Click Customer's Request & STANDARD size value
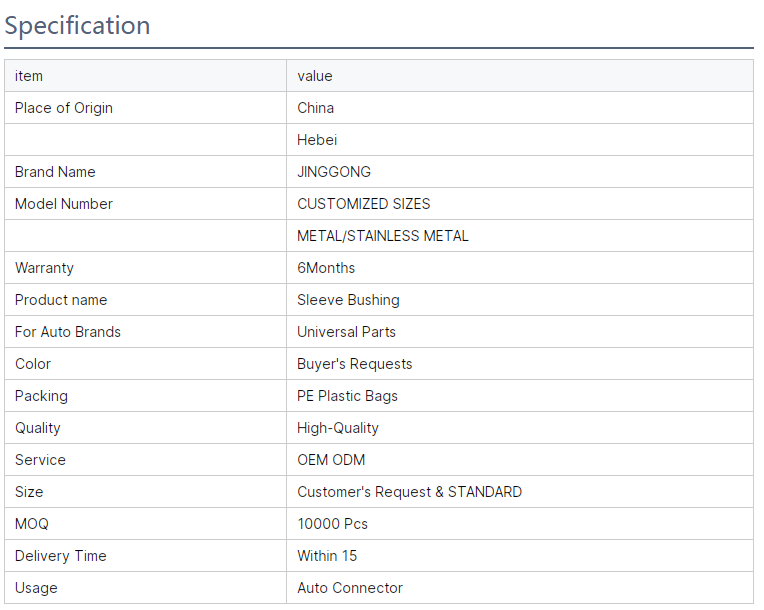Screen dimensions: 764x610 coord(409,492)
